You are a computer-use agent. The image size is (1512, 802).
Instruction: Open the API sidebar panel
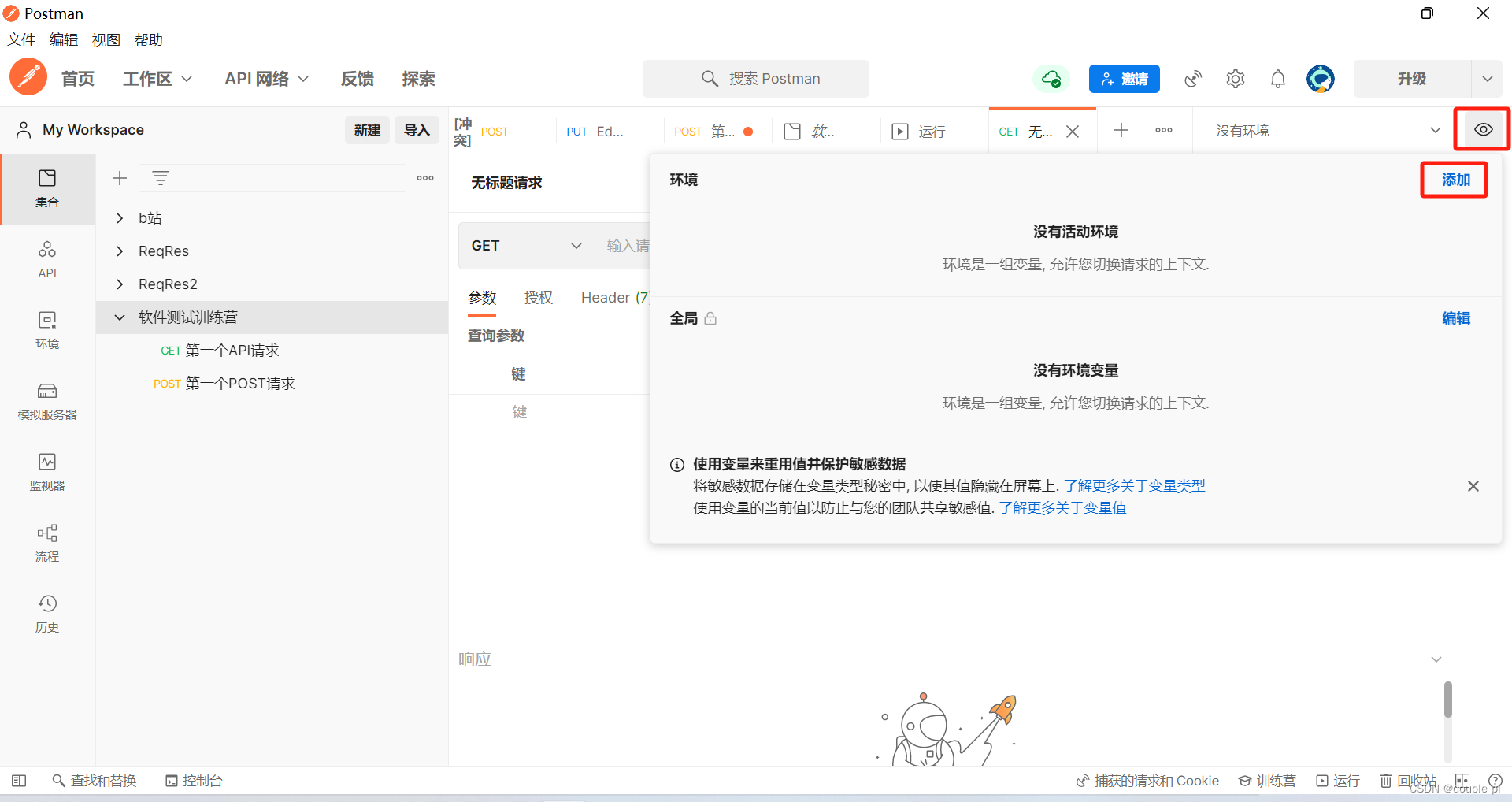tap(47, 260)
